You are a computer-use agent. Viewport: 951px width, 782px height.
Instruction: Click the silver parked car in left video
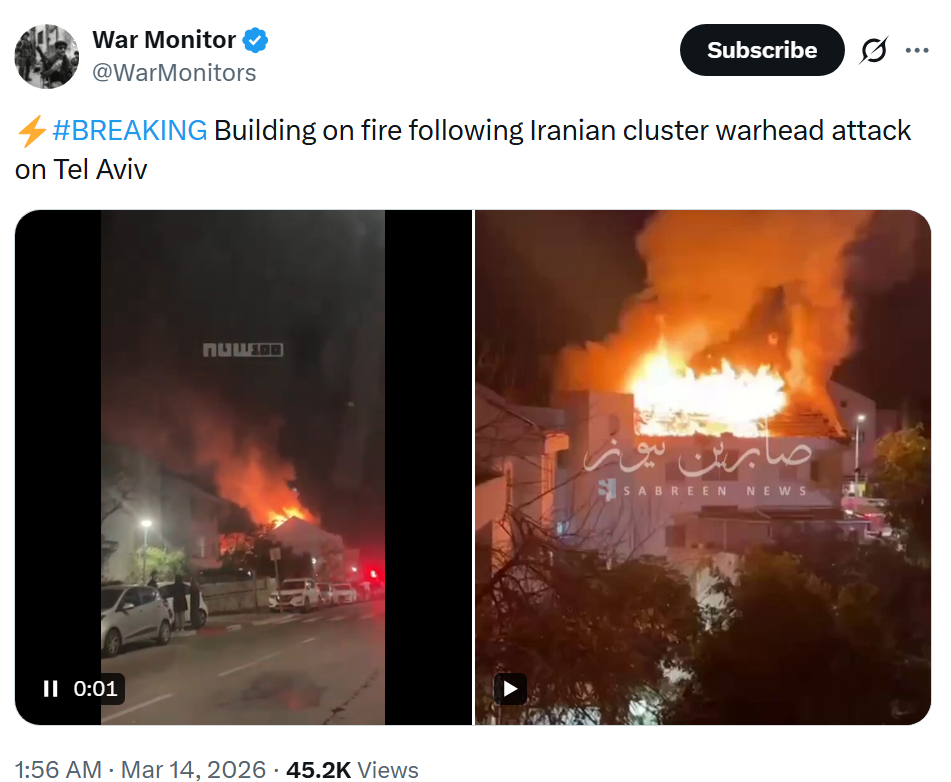[135, 619]
